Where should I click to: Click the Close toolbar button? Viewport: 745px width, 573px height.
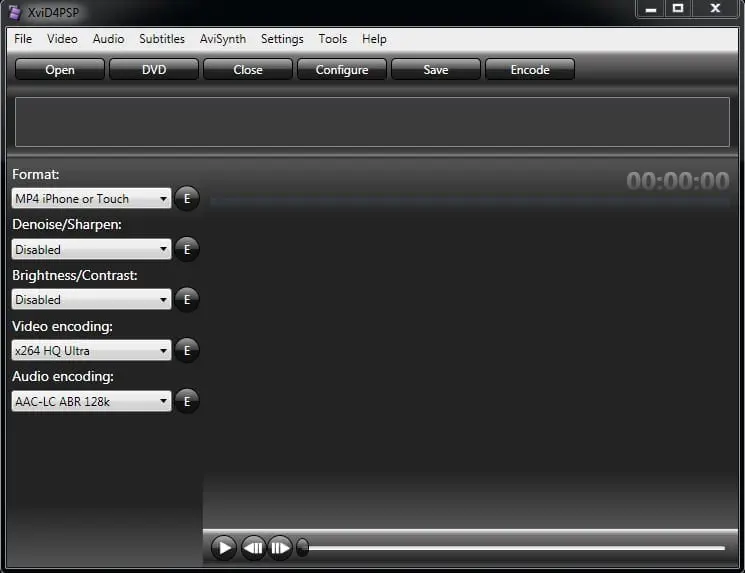pos(248,70)
